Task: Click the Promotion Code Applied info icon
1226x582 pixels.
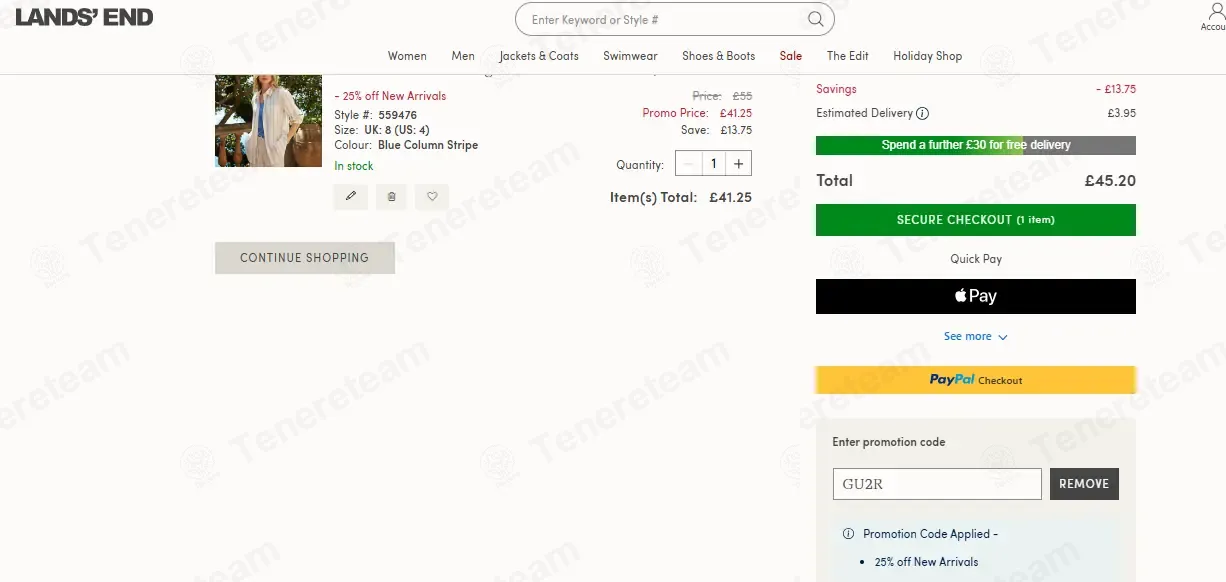Action: (x=848, y=534)
